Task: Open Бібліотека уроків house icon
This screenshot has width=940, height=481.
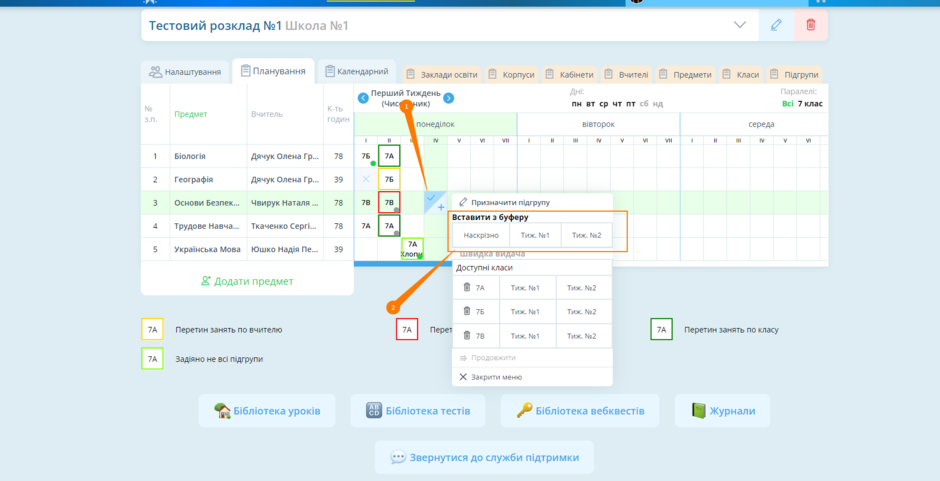Action: click(222, 411)
